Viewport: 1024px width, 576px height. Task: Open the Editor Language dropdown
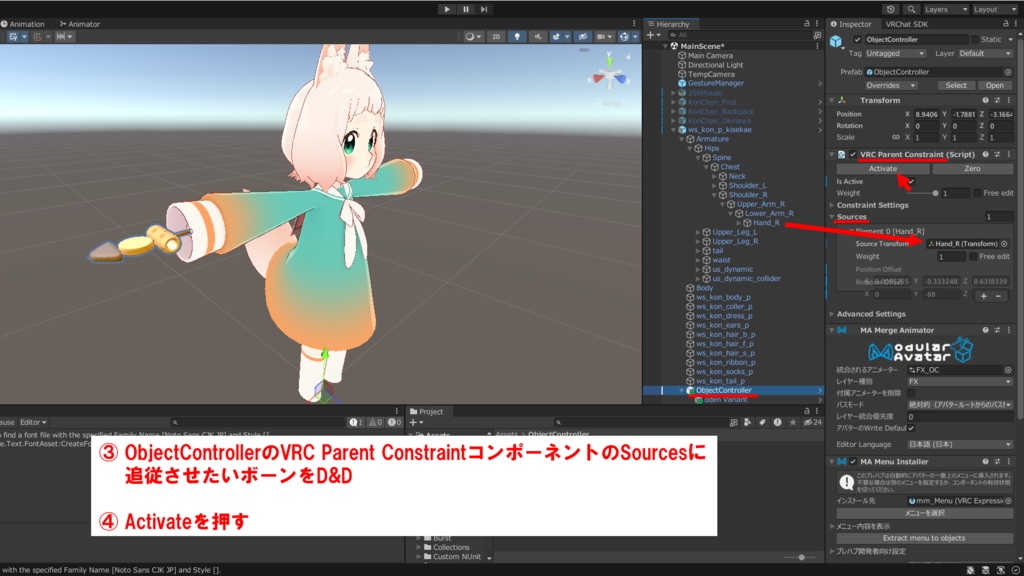tap(959, 444)
